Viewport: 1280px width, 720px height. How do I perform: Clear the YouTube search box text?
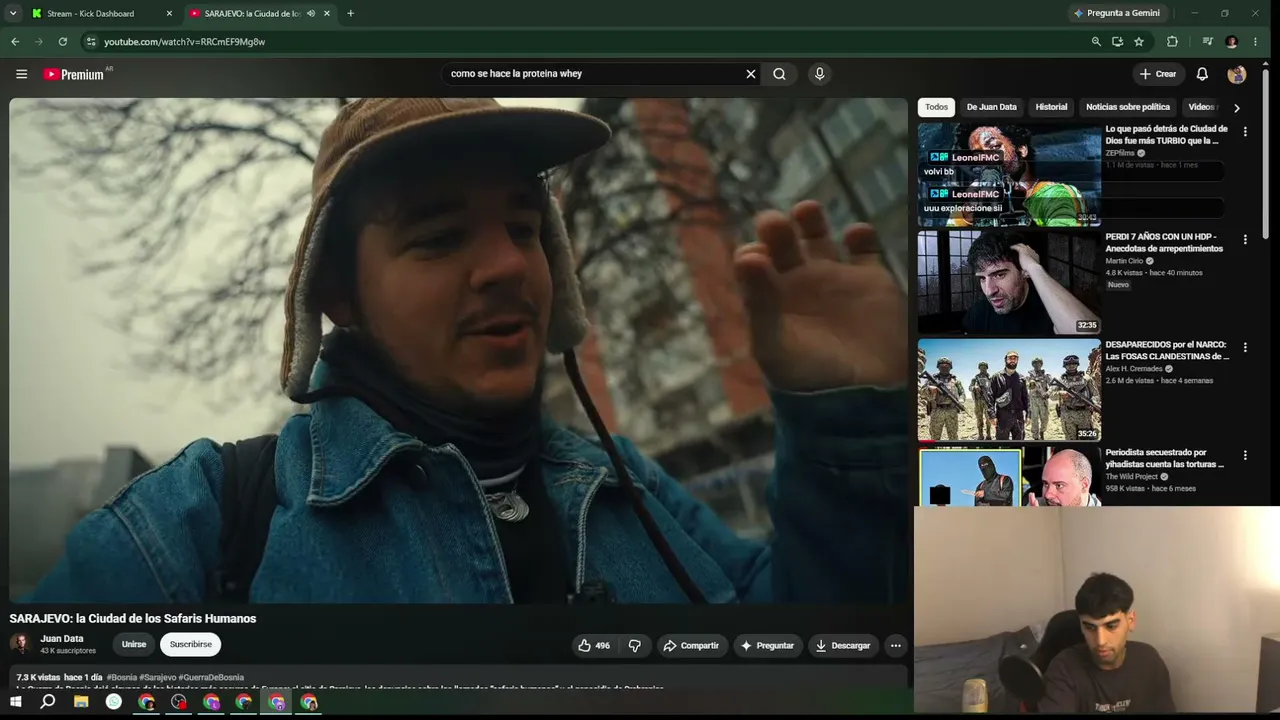click(750, 74)
